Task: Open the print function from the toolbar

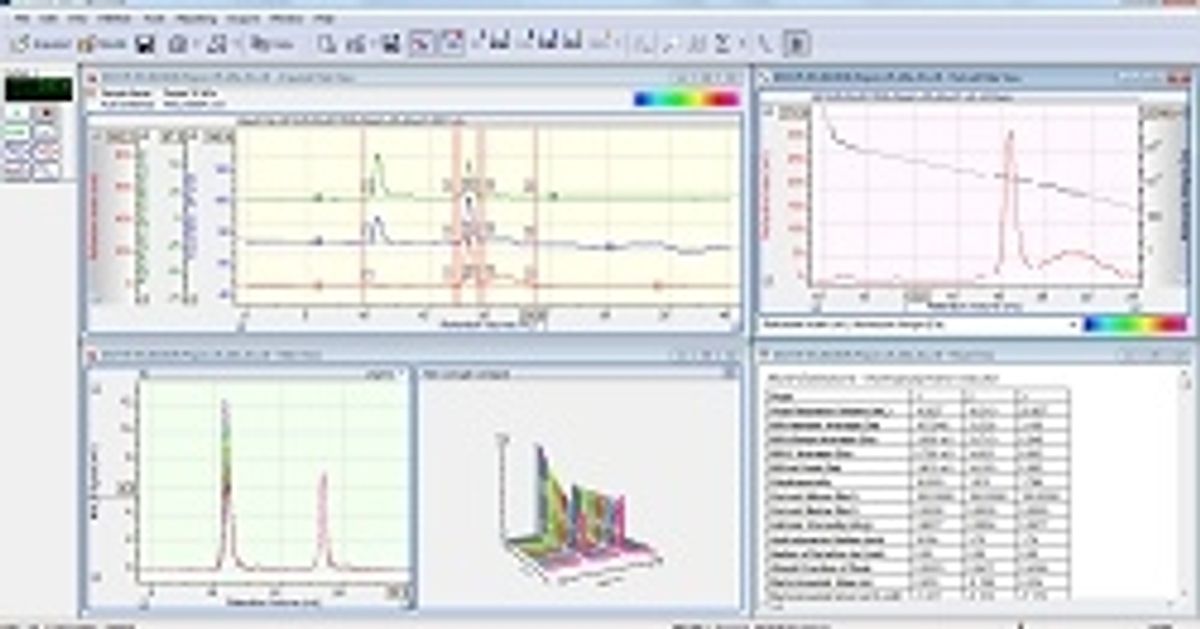Action: pos(178,40)
